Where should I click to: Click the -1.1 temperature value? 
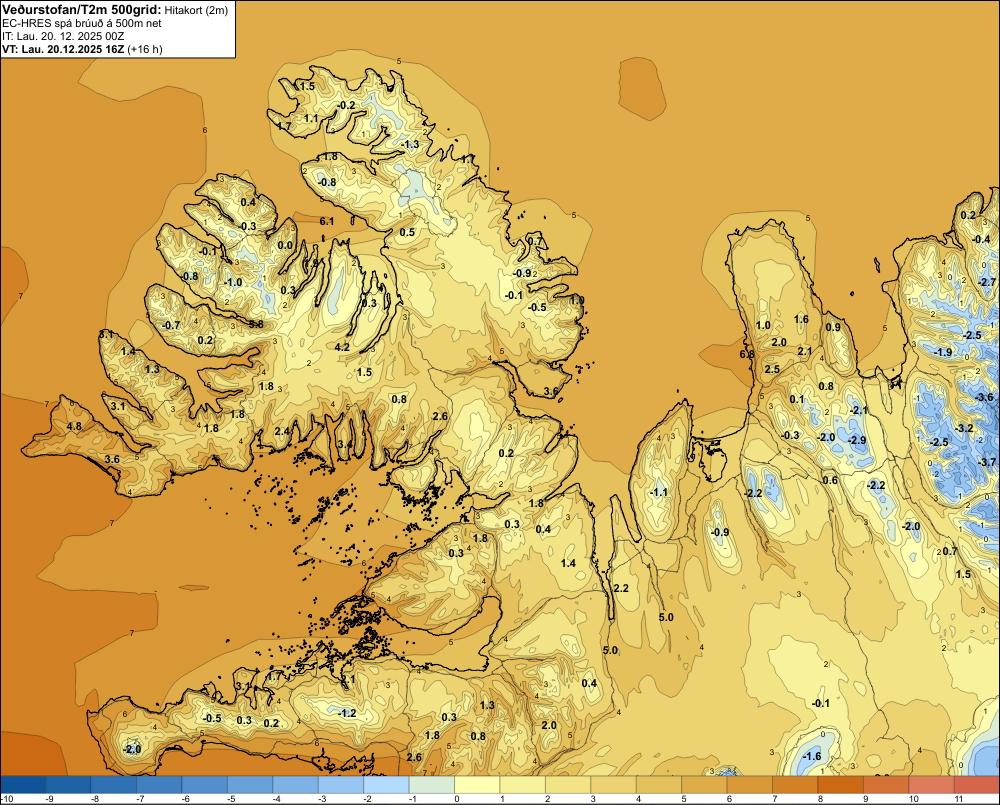(659, 492)
